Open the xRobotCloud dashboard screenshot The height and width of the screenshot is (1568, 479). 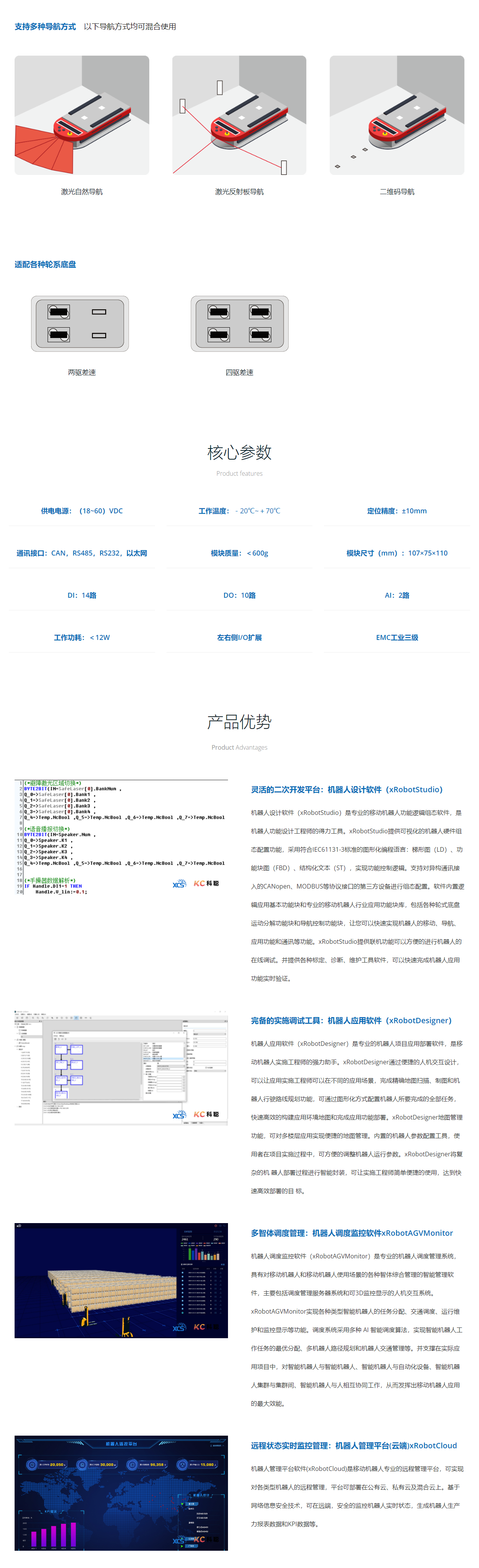(x=121, y=1492)
